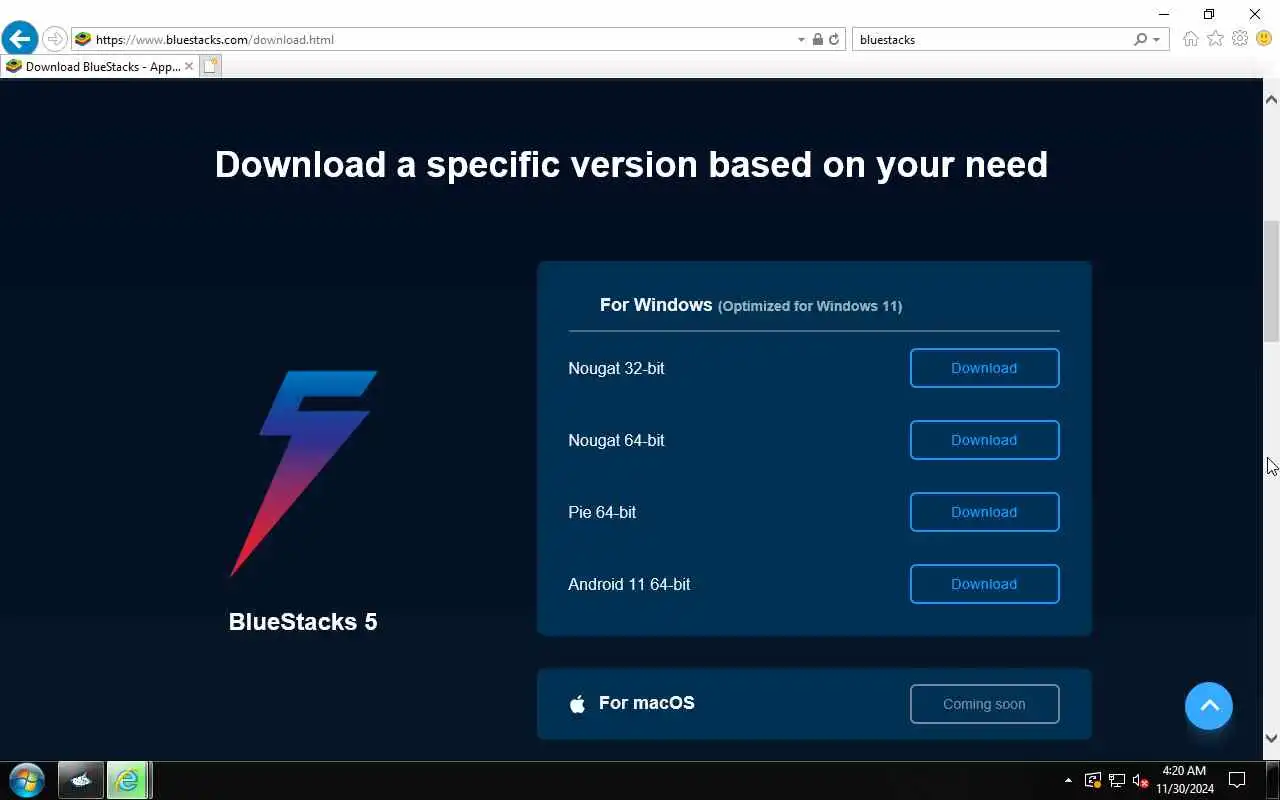Click the Nougat 32-bit label

[616, 368]
